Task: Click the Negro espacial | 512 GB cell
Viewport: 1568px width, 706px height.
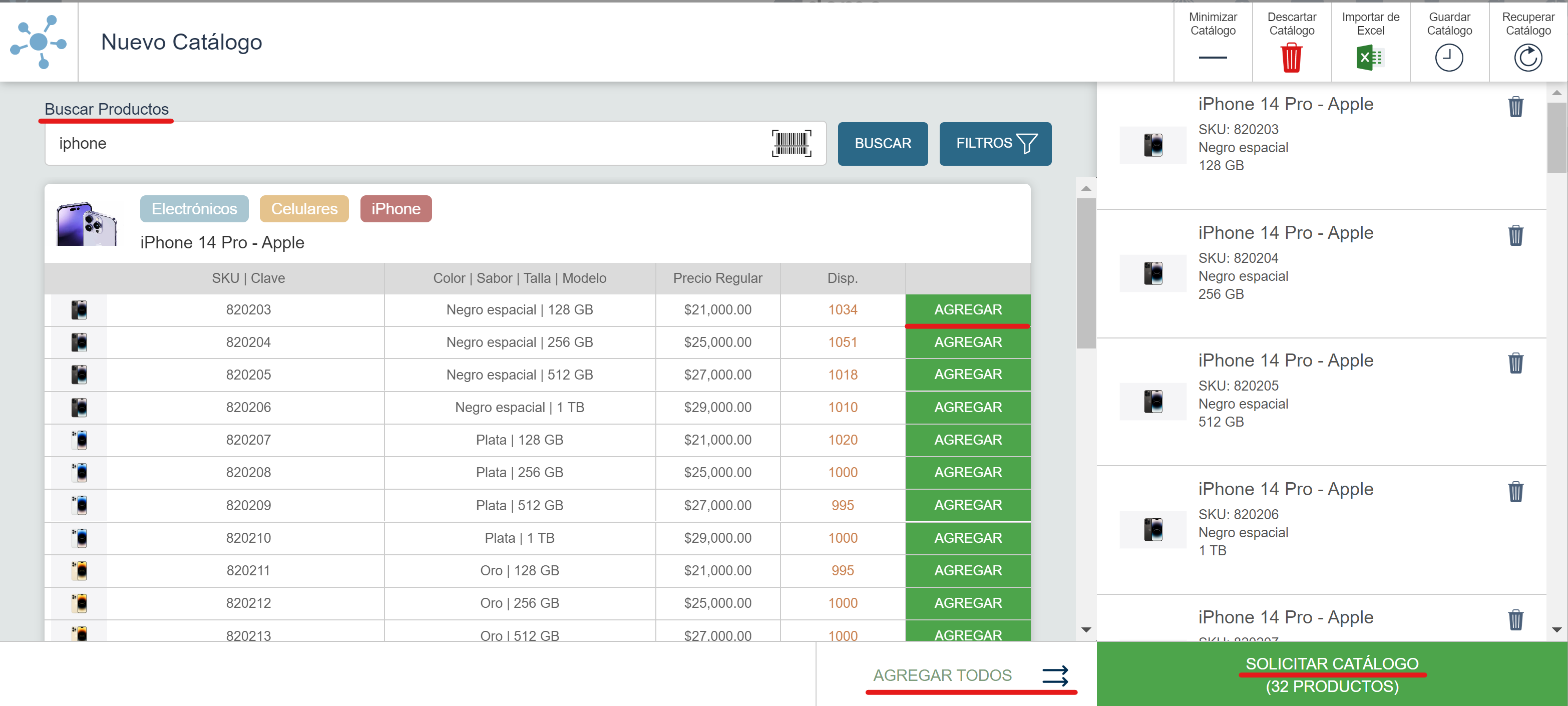Action: pos(519,375)
